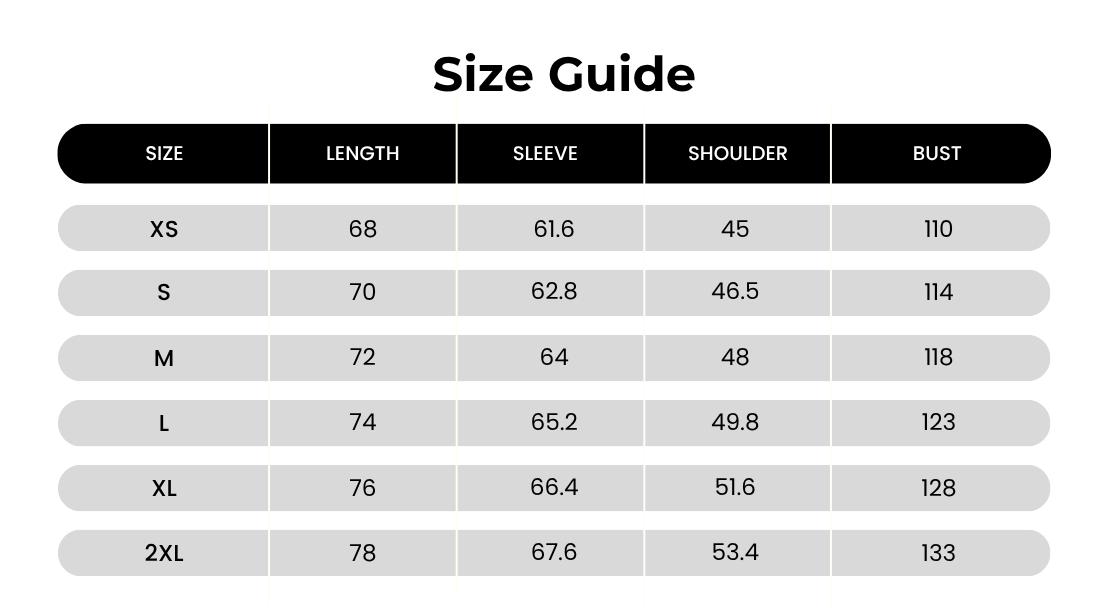This screenshot has width=1100, height=607.
Task: Select the 74 length value for L
Action: coord(362,422)
